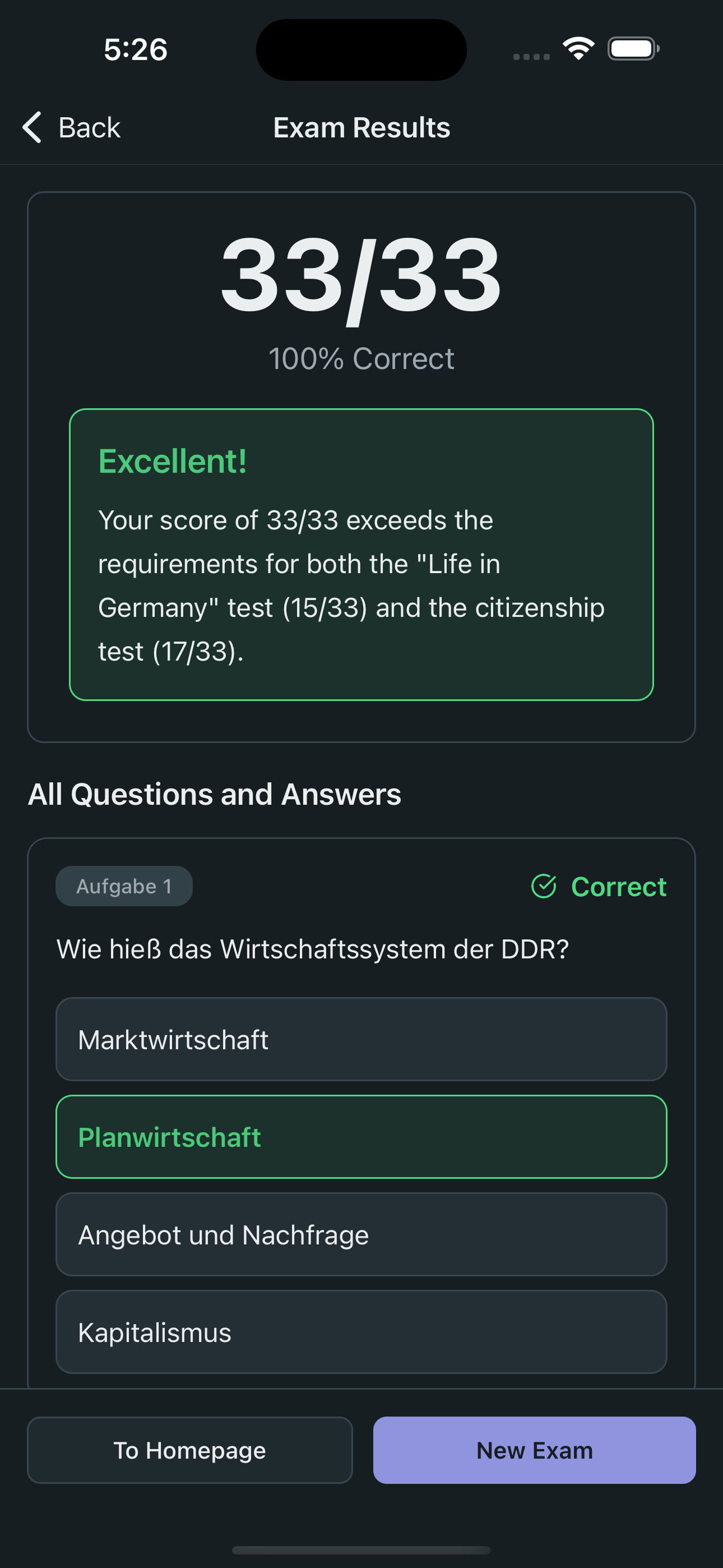Tap the battery indicator icon
Viewport: 723px width, 1568px height.
pyautogui.click(x=633, y=49)
